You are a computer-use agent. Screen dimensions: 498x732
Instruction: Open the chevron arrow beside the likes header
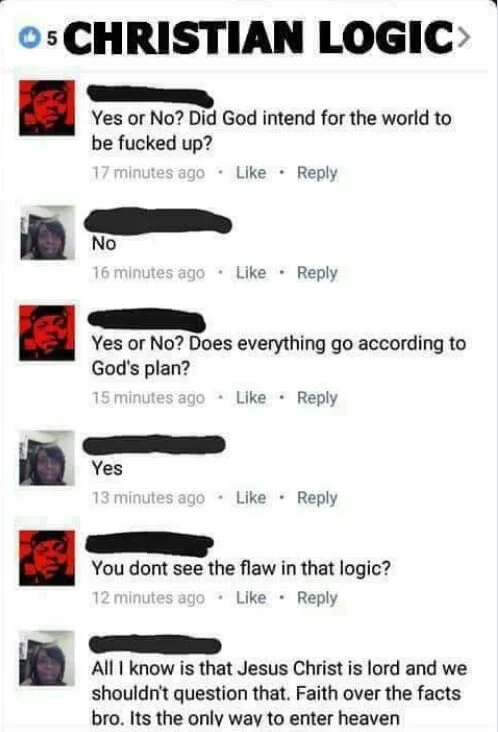click(462, 39)
